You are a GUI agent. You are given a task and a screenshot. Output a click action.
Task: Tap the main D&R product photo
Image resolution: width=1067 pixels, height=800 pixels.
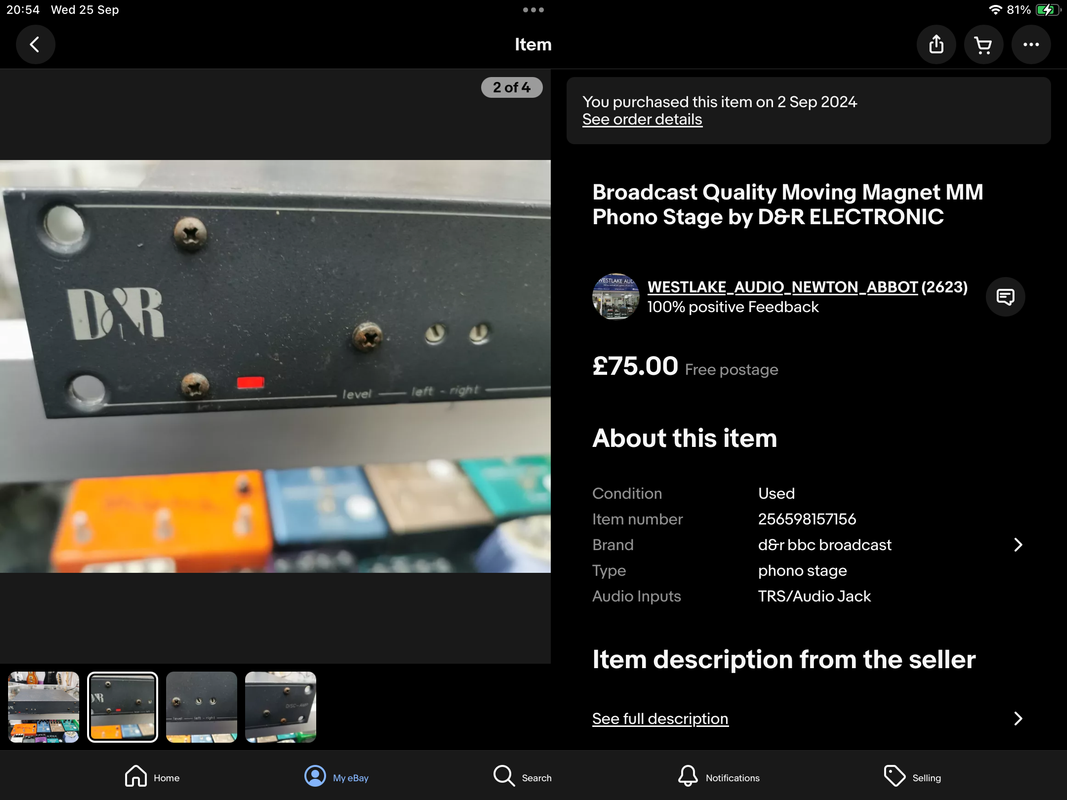pos(275,366)
